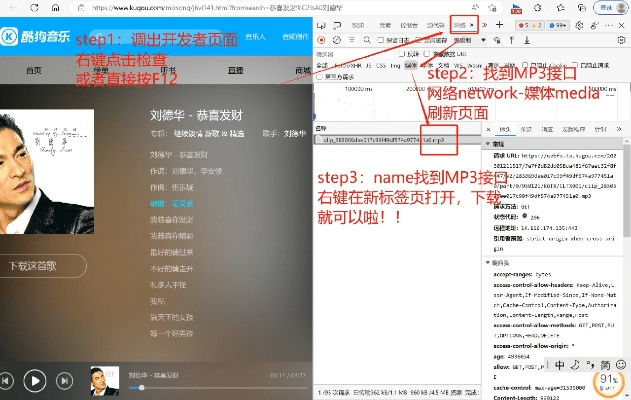Toggle the blocked requests checkbox
The width and height of the screenshot is (631, 400).
click(x=575, y=65)
